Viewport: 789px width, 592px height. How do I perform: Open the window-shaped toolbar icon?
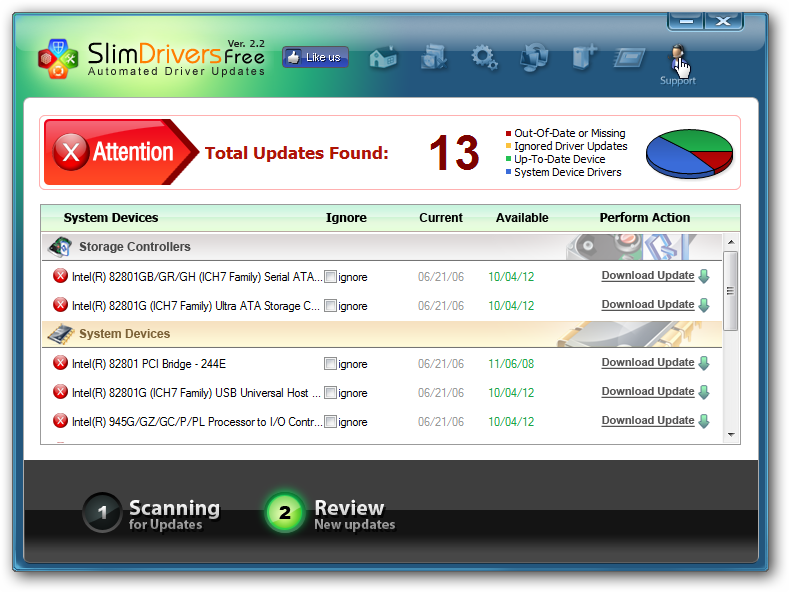[x=629, y=58]
